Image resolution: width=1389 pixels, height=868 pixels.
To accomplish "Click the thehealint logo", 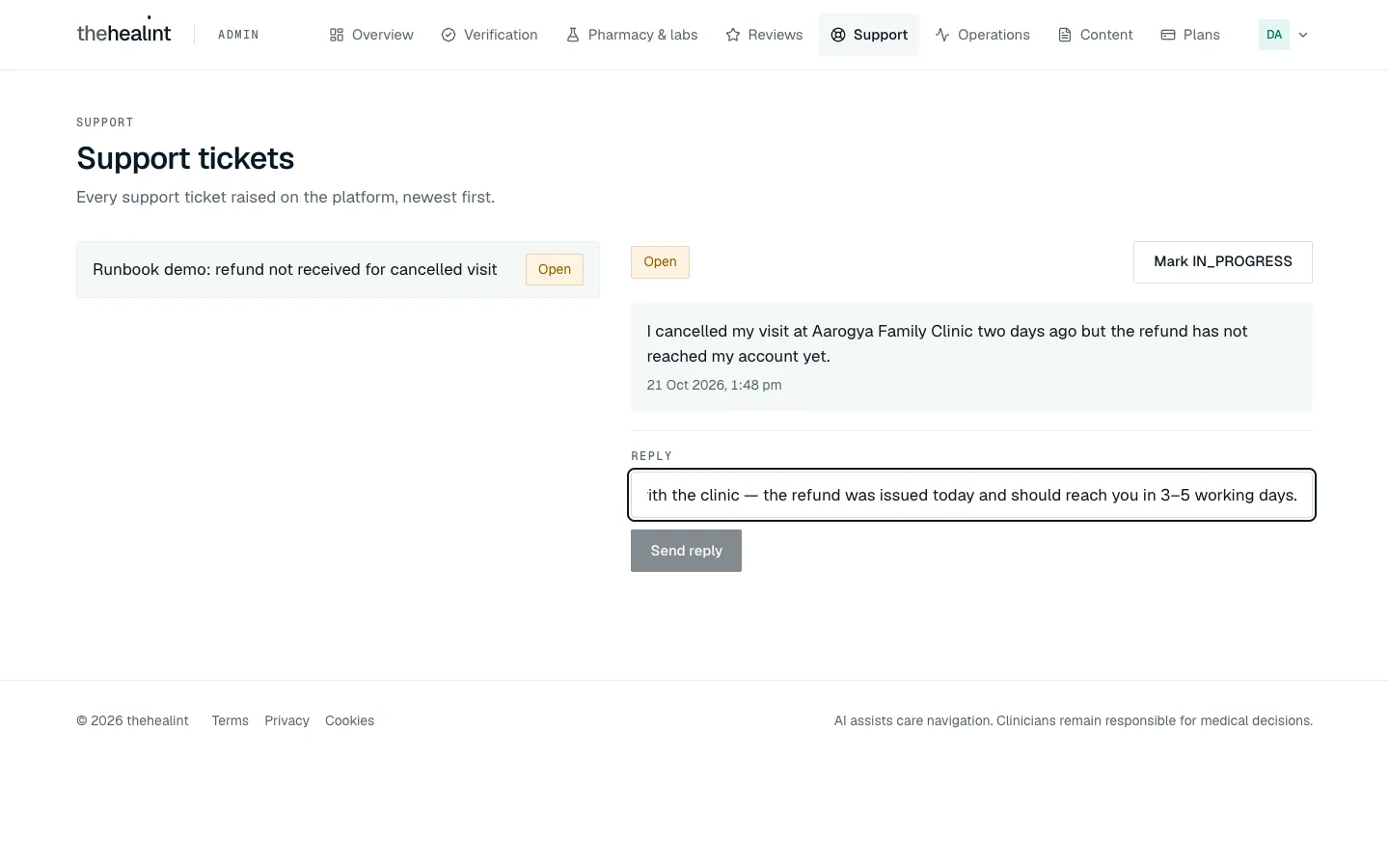I will 123,33.
